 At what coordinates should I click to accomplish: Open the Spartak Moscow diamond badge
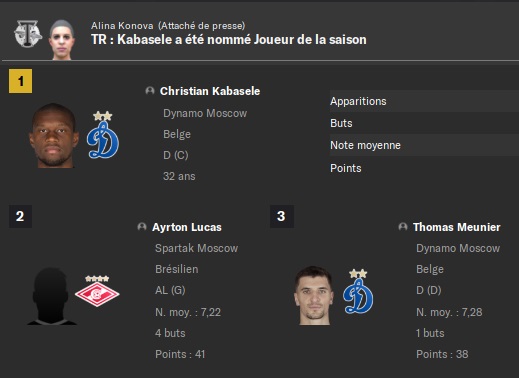pyautogui.click(x=97, y=291)
